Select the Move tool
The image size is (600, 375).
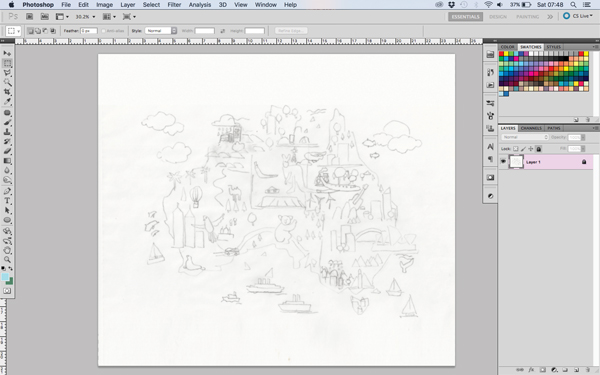pyautogui.click(x=7, y=54)
